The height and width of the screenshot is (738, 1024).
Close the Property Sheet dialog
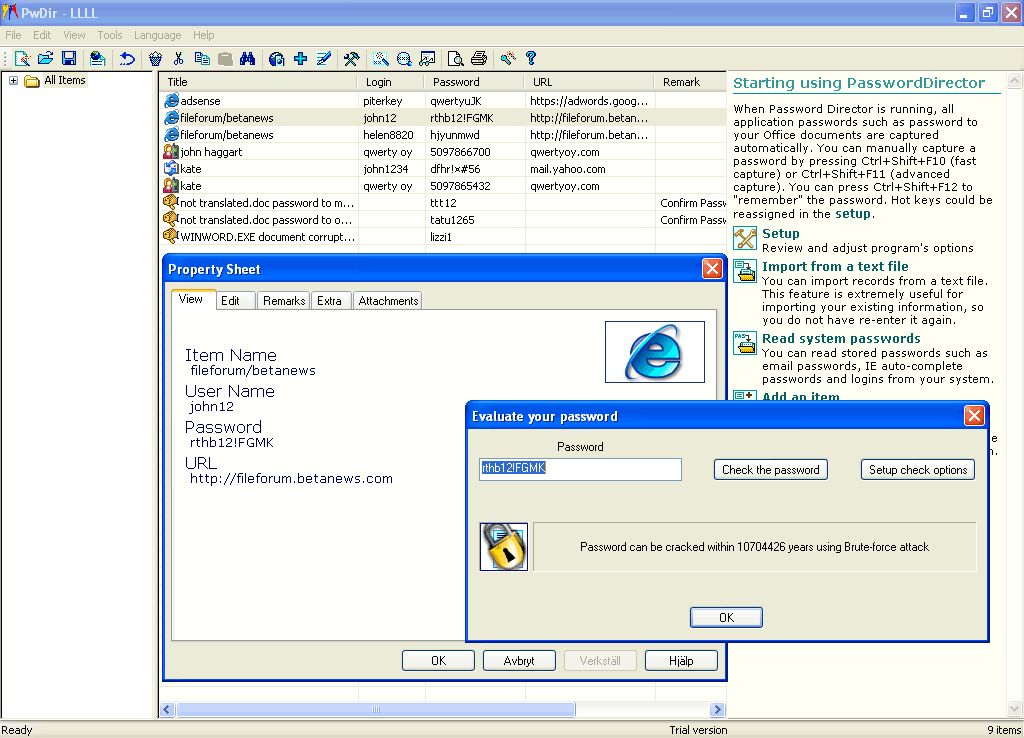[x=712, y=268]
